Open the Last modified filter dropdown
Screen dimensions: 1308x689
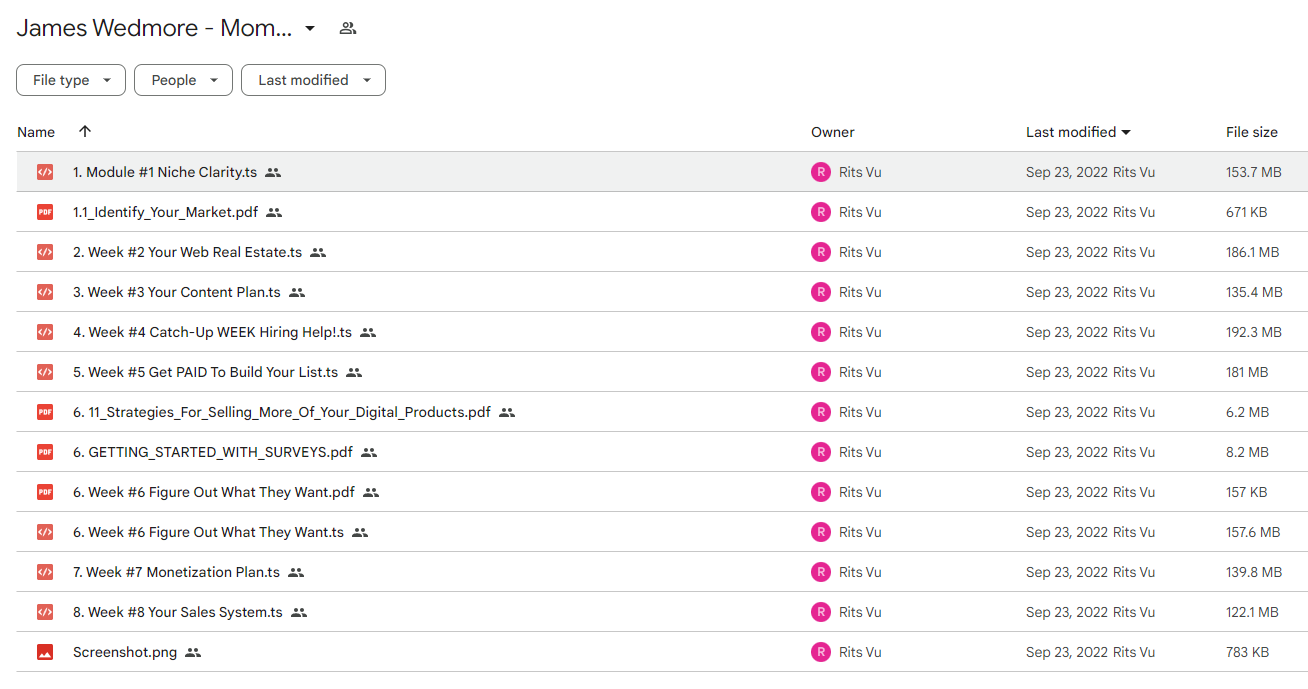[313, 80]
